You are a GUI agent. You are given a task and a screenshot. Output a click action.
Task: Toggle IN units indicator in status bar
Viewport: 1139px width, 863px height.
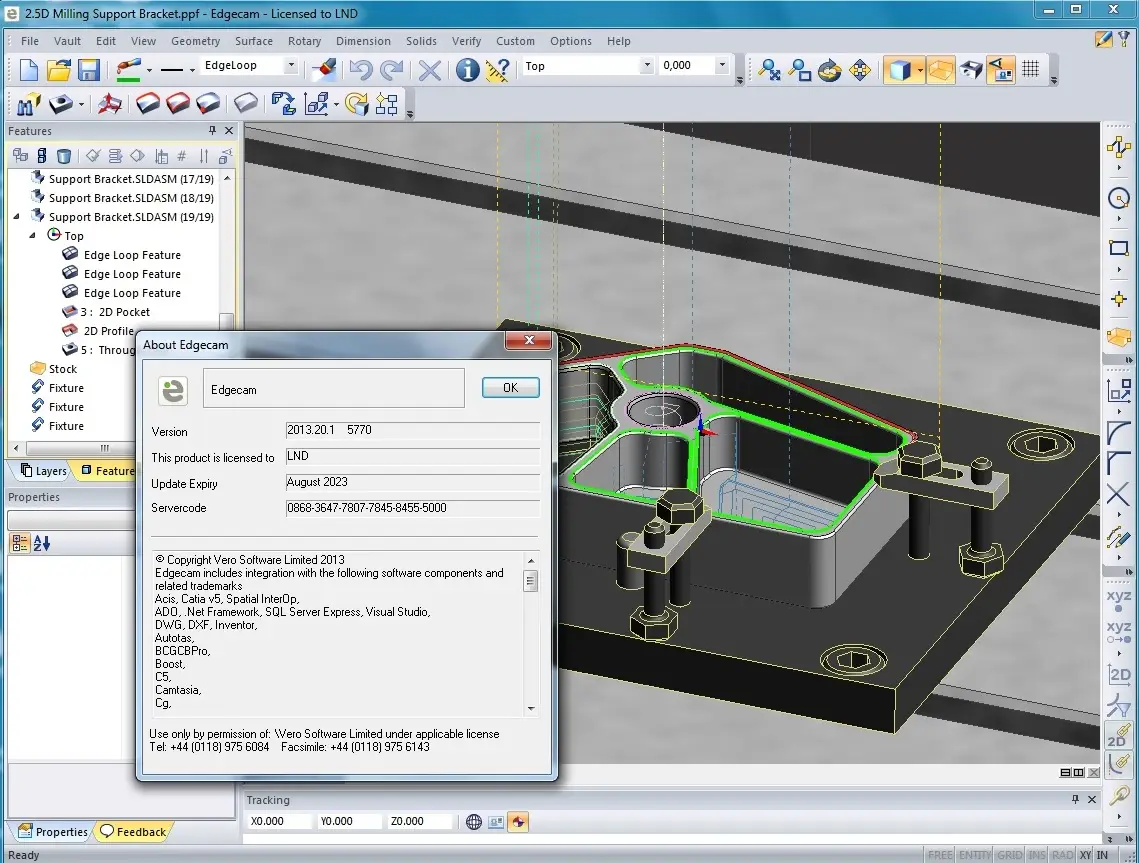1102,855
